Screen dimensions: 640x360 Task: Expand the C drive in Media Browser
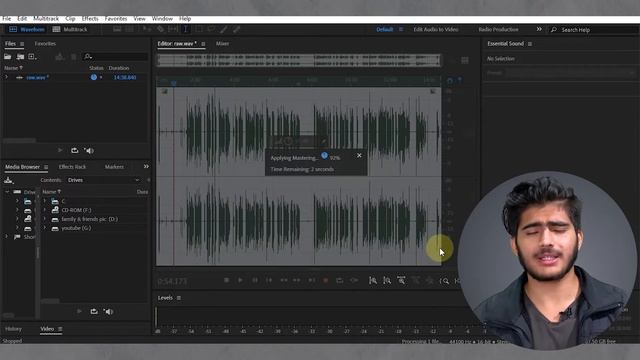[x=45, y=201]
